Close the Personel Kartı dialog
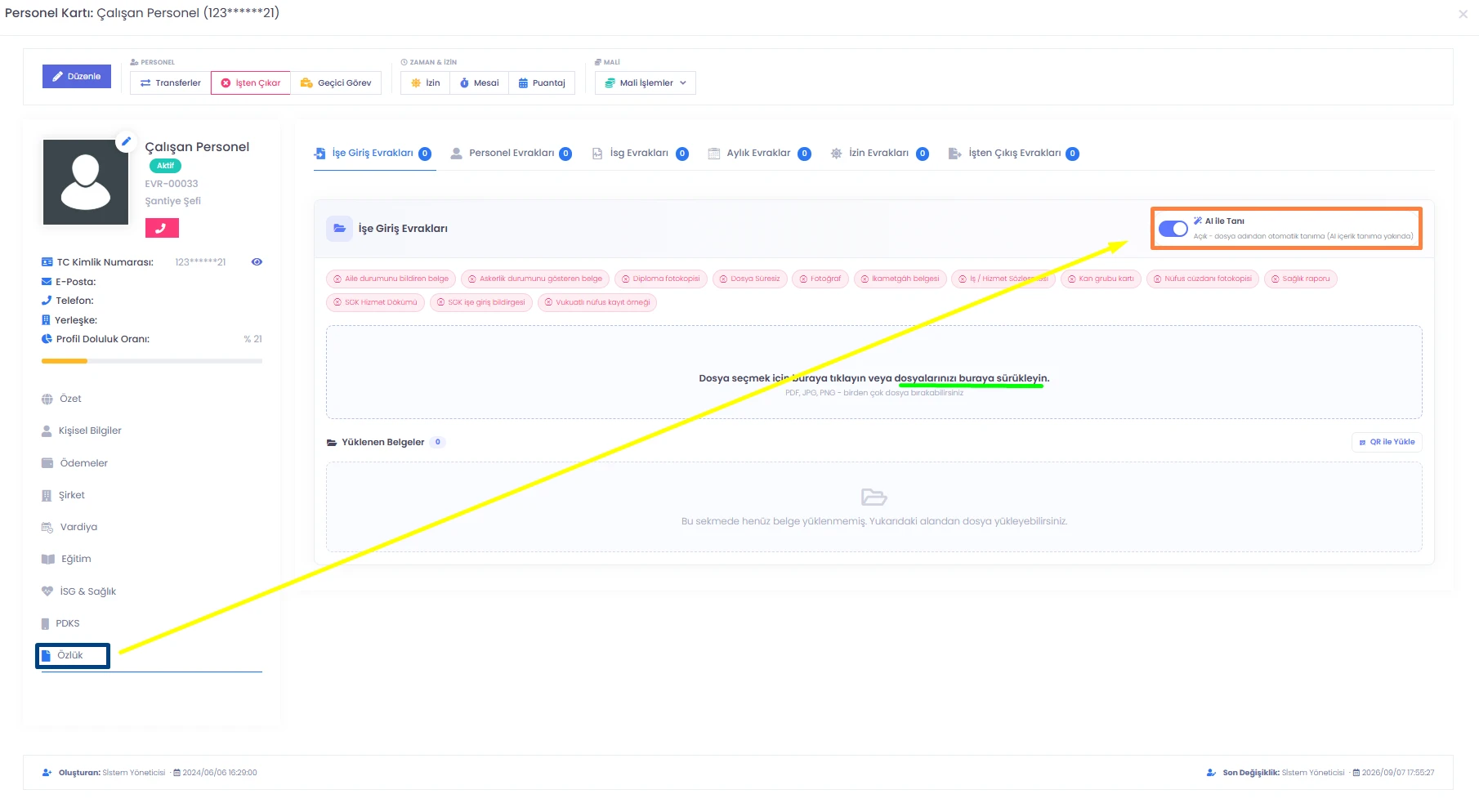Viewport: 1479px width, 812px height. click(x=1463, y=14)
